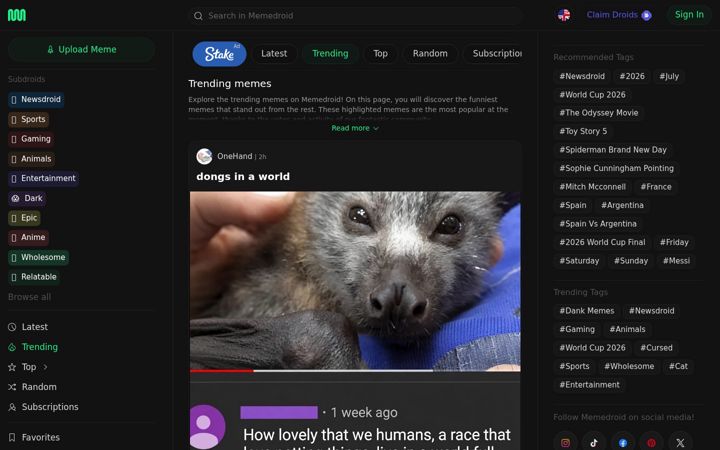Click the person icon beside Subscriptions
Image resolution: width=720 pixels, height=450 pixels.
point(12,407)
